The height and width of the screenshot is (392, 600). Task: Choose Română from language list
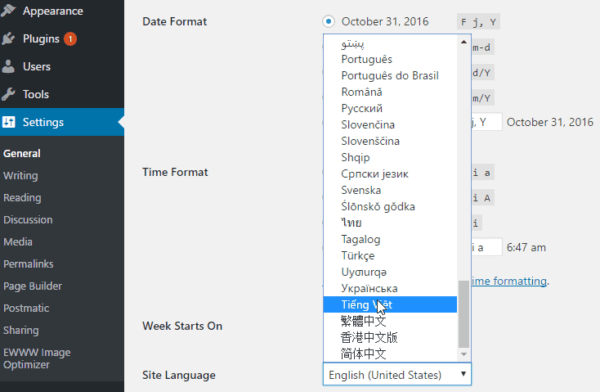click(x=390, y=92)
